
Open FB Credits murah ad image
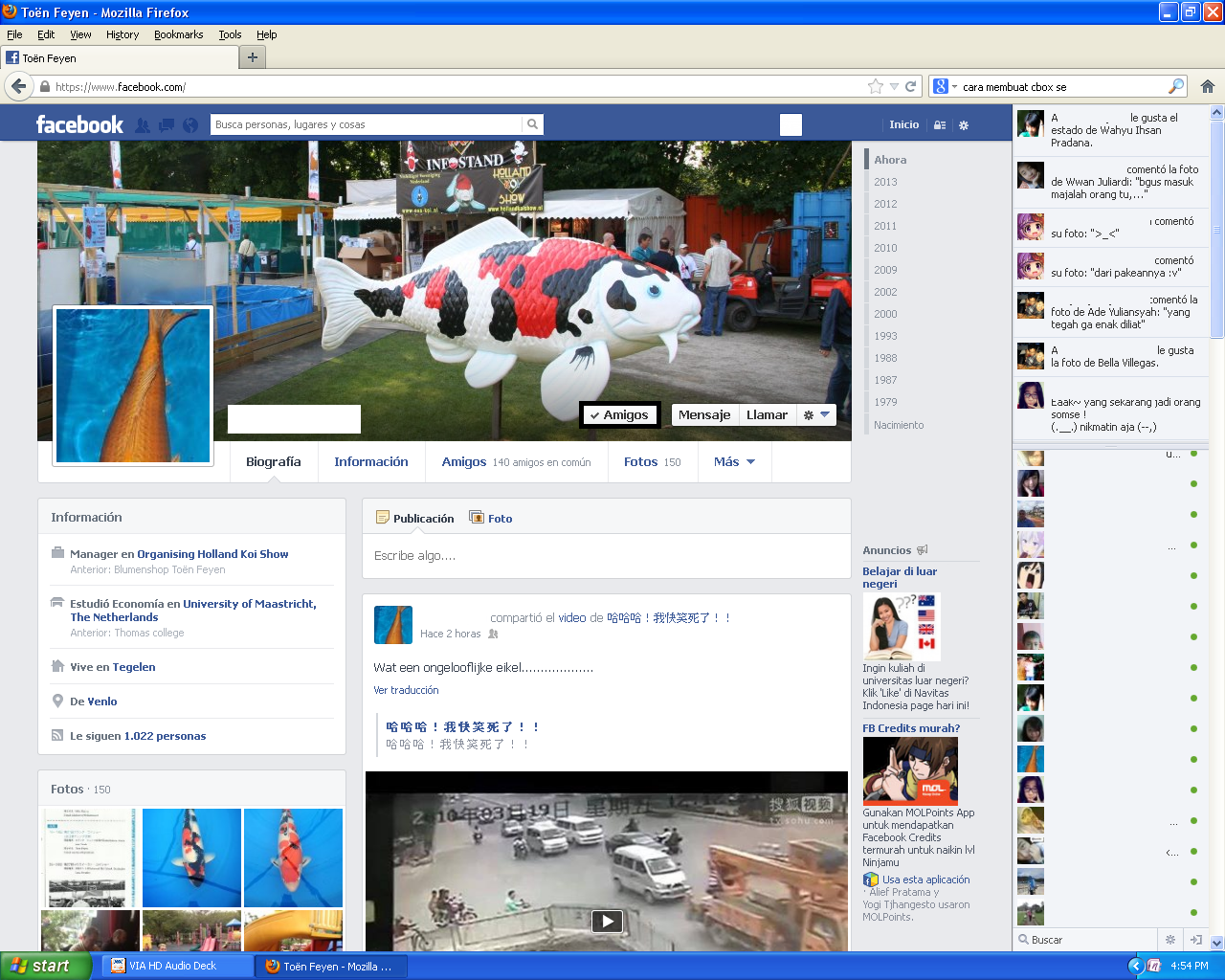point(910,770)
